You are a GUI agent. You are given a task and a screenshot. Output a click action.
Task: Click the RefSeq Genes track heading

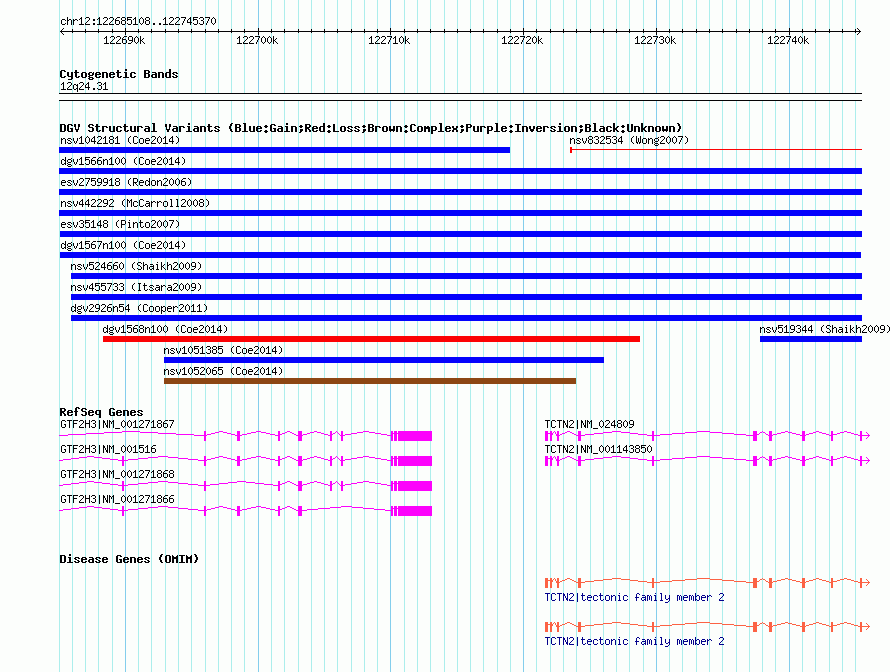(x=102, y=412)
